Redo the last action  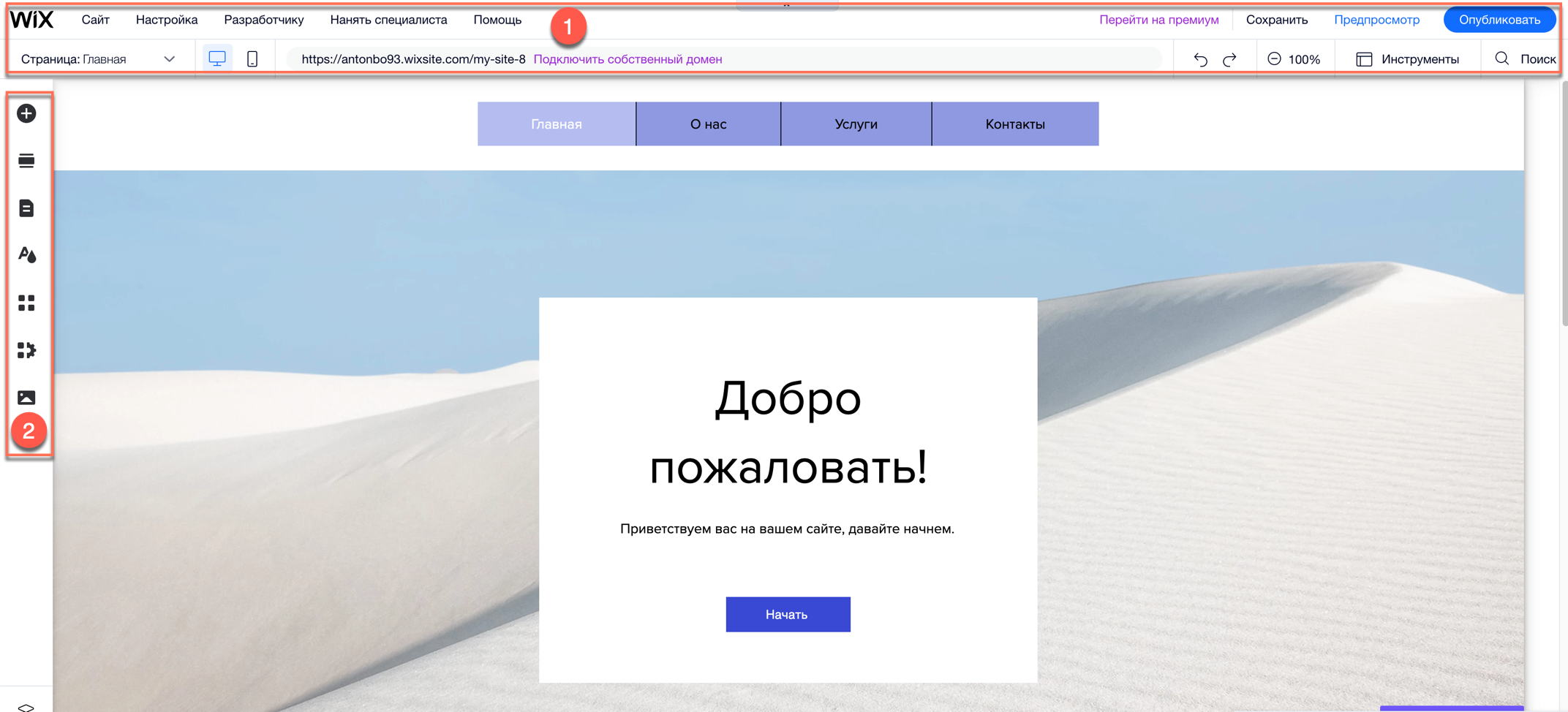[x=1230, y=59]
